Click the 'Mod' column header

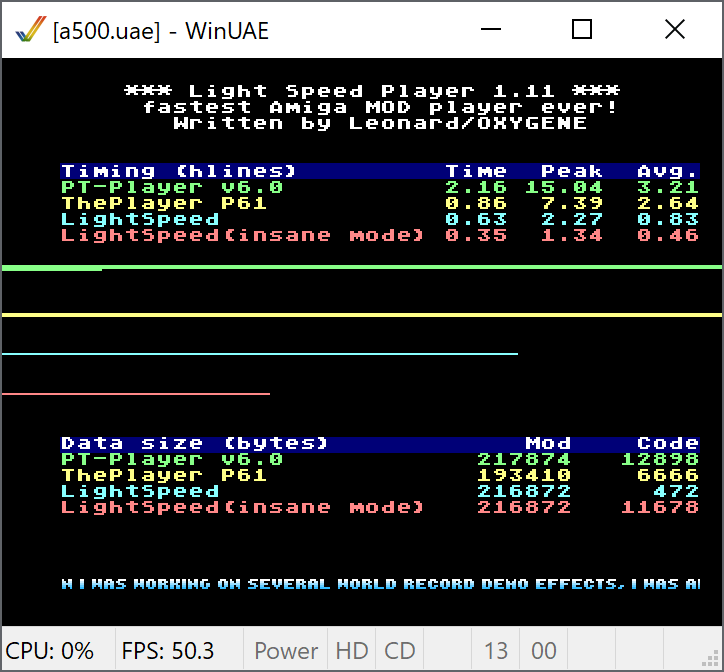[548, 443]
